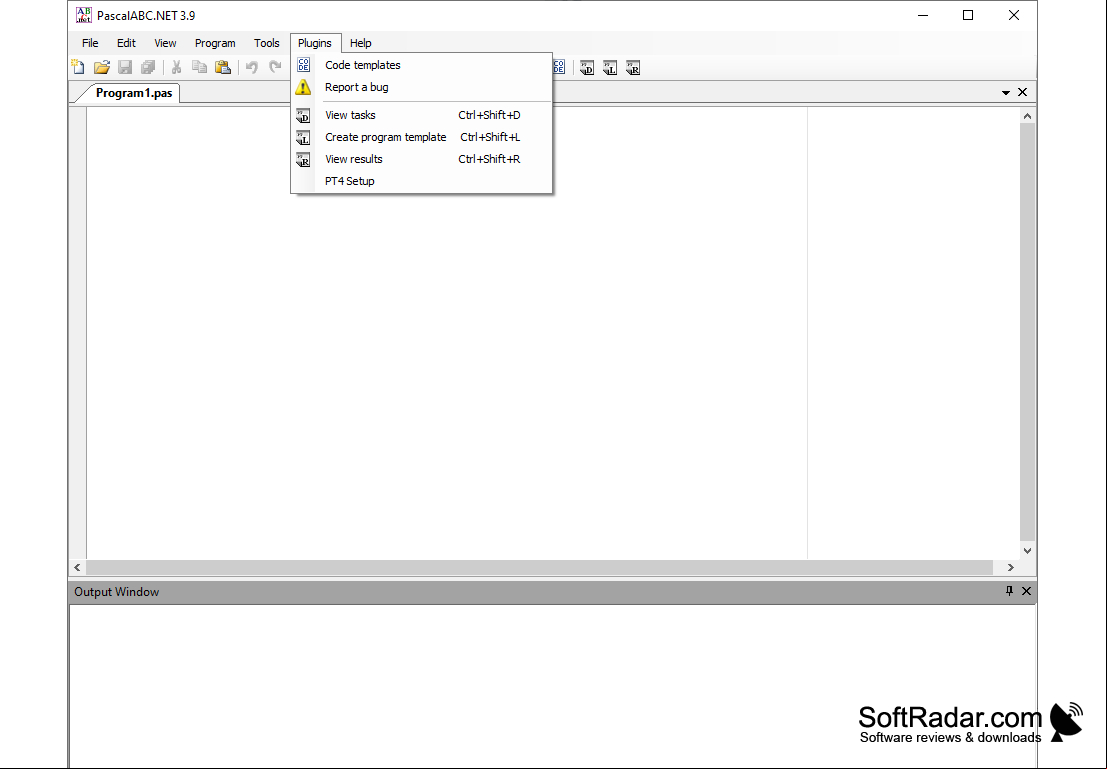1107x769 pixels.
Task: Select Create program template entry
Action: (421, 137)
